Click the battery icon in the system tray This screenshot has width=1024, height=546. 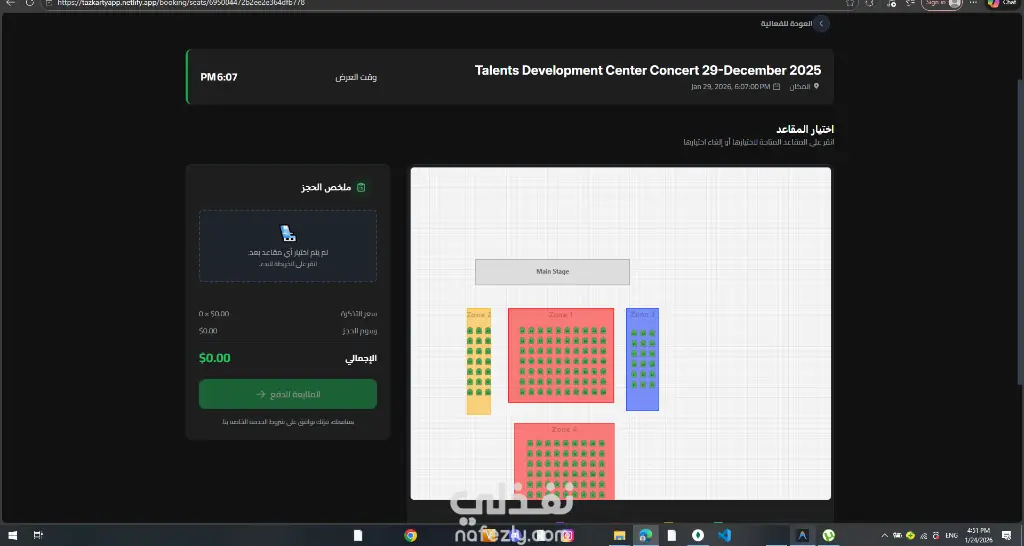point(898,536)
